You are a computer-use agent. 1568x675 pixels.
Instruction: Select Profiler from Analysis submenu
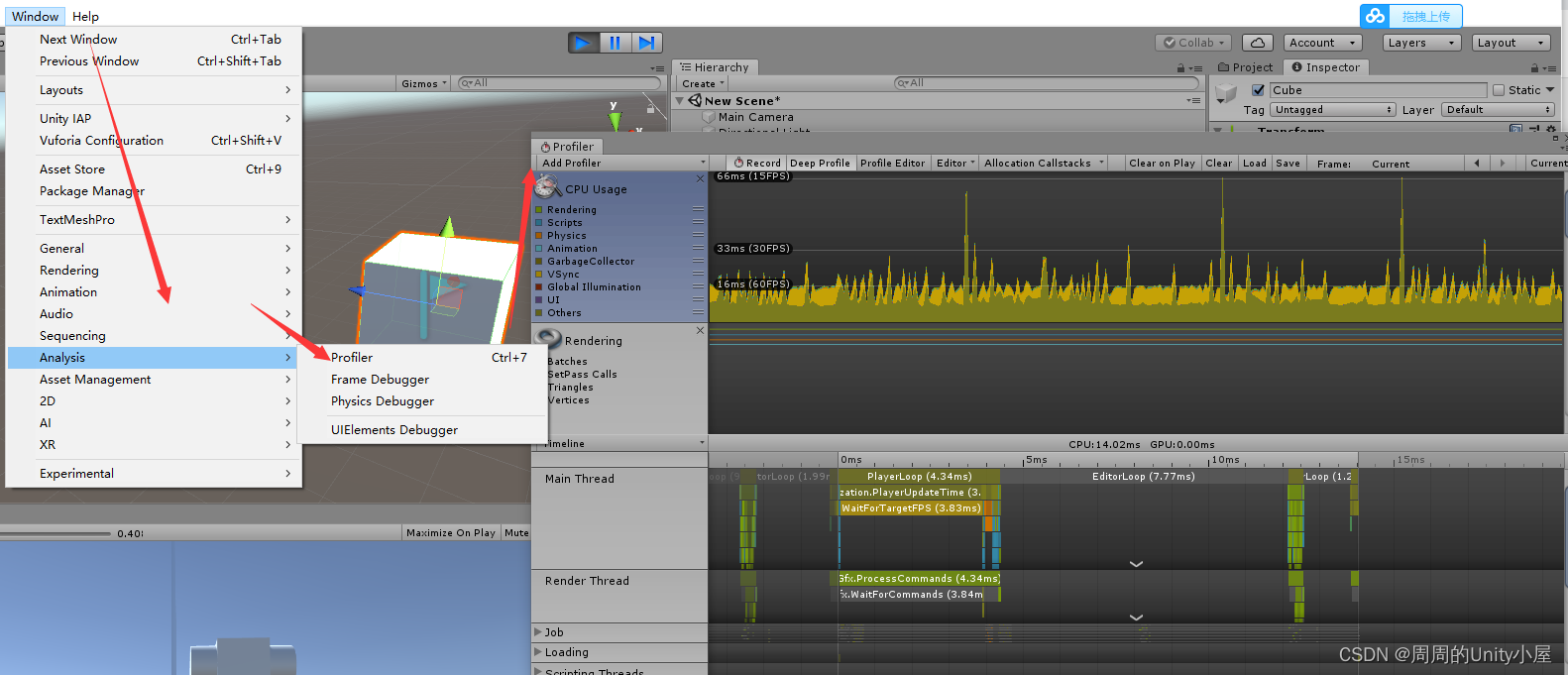click(422, 358)
